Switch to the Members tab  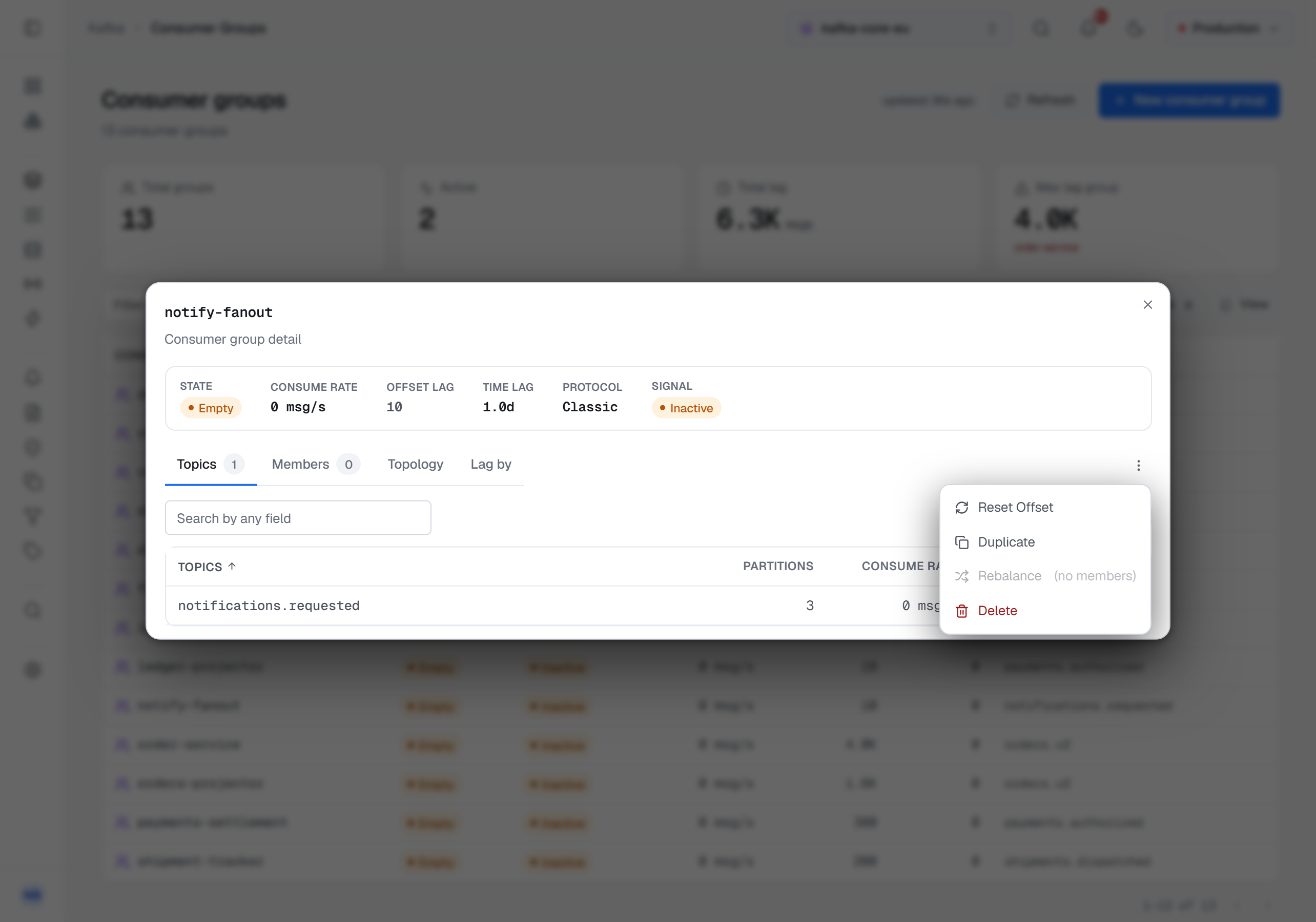point(316,464)
